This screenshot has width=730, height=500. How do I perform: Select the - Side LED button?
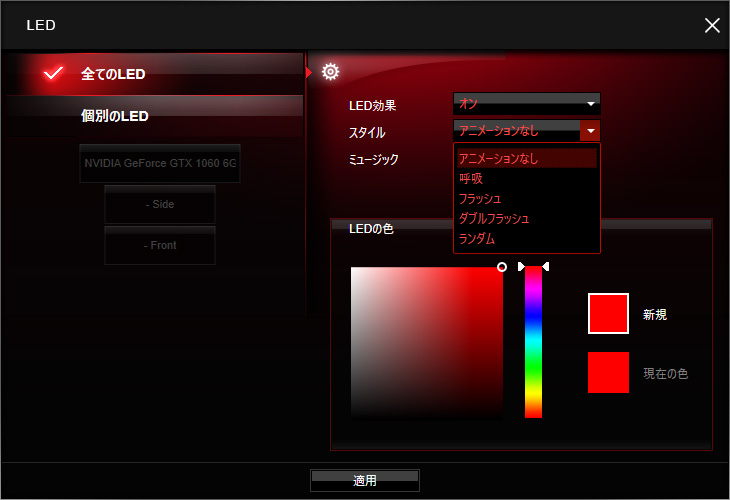(160, 204)
